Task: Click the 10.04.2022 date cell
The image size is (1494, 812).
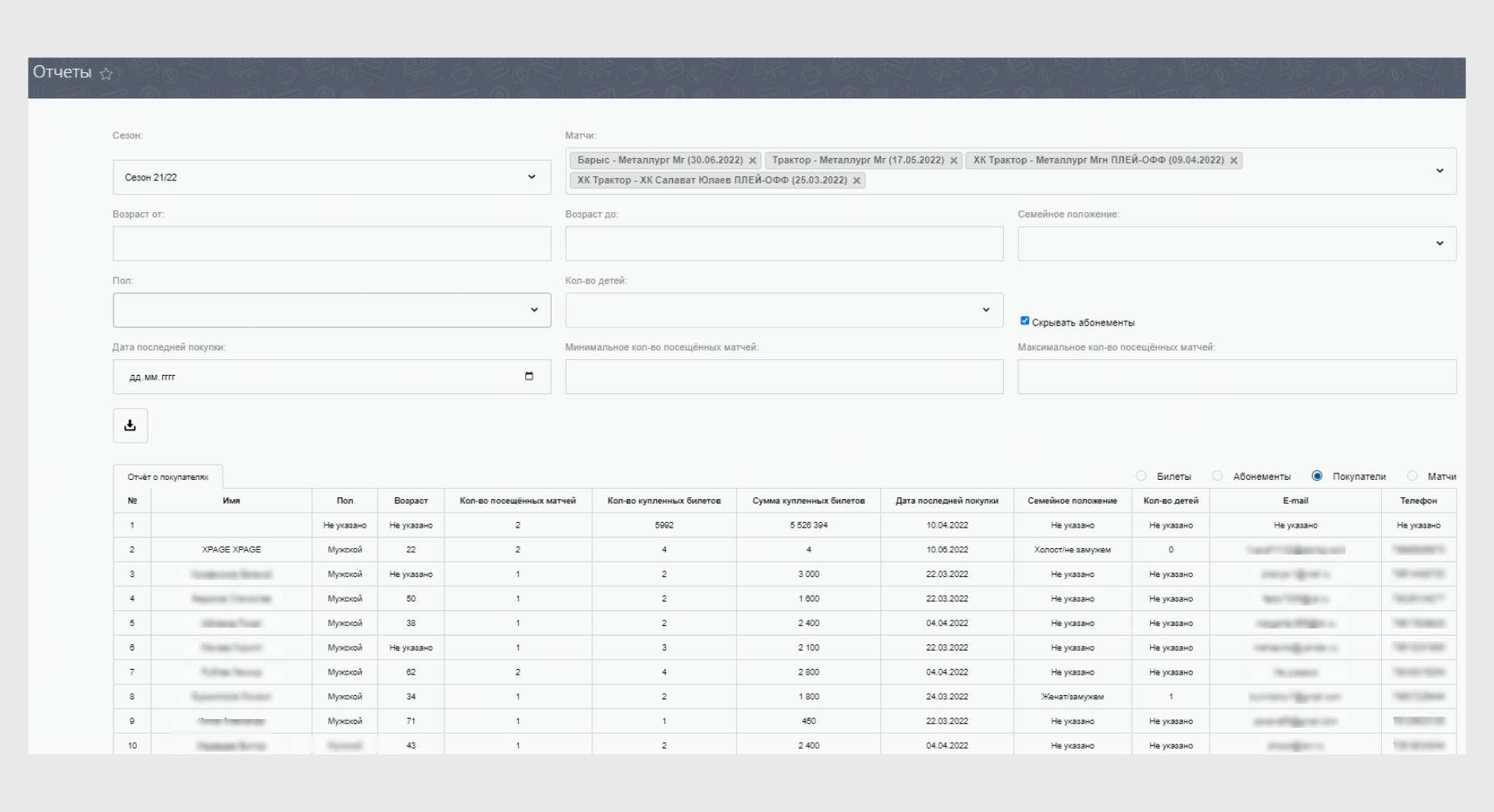Action: 946,525
